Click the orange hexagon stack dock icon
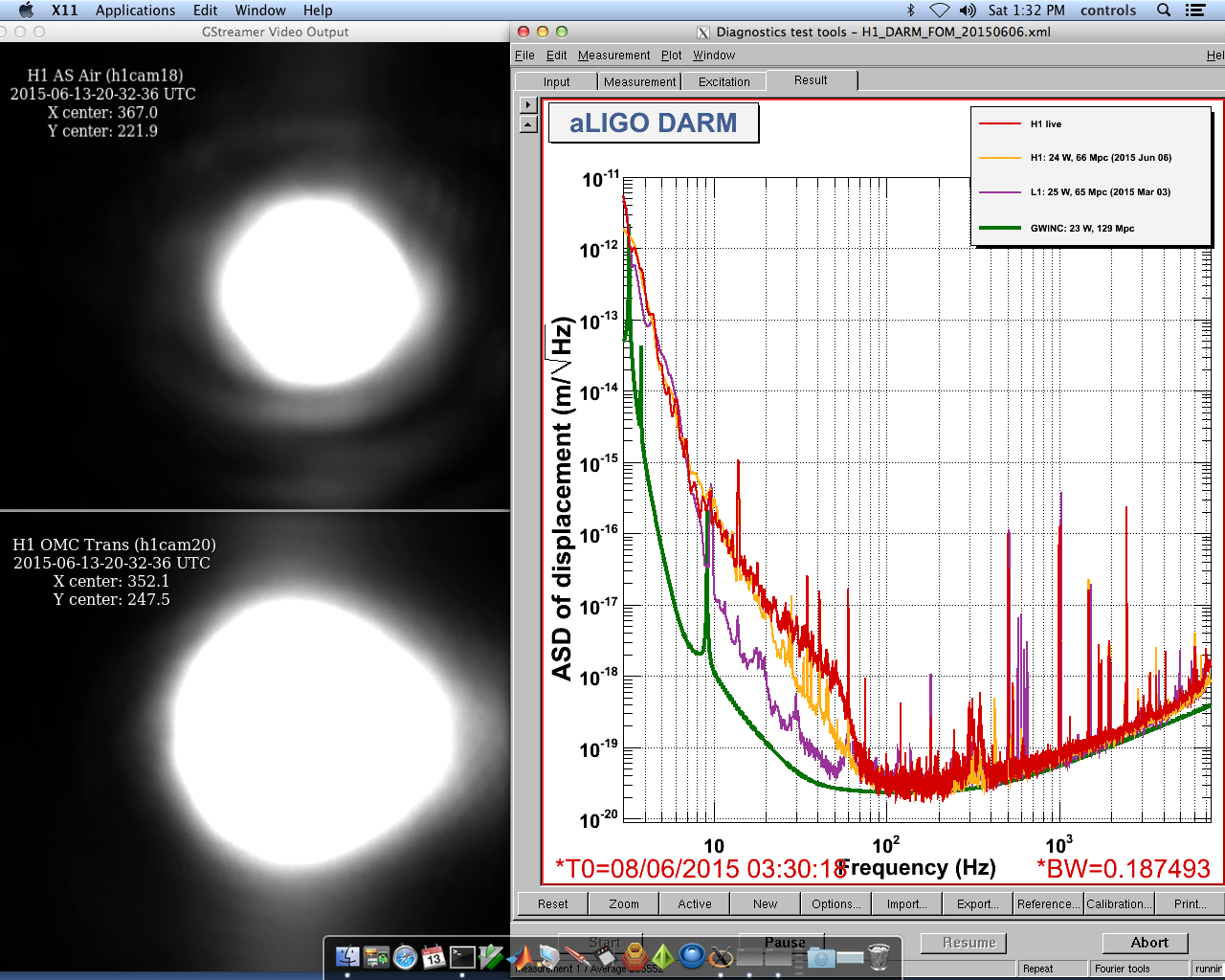 tap(635, 956)
